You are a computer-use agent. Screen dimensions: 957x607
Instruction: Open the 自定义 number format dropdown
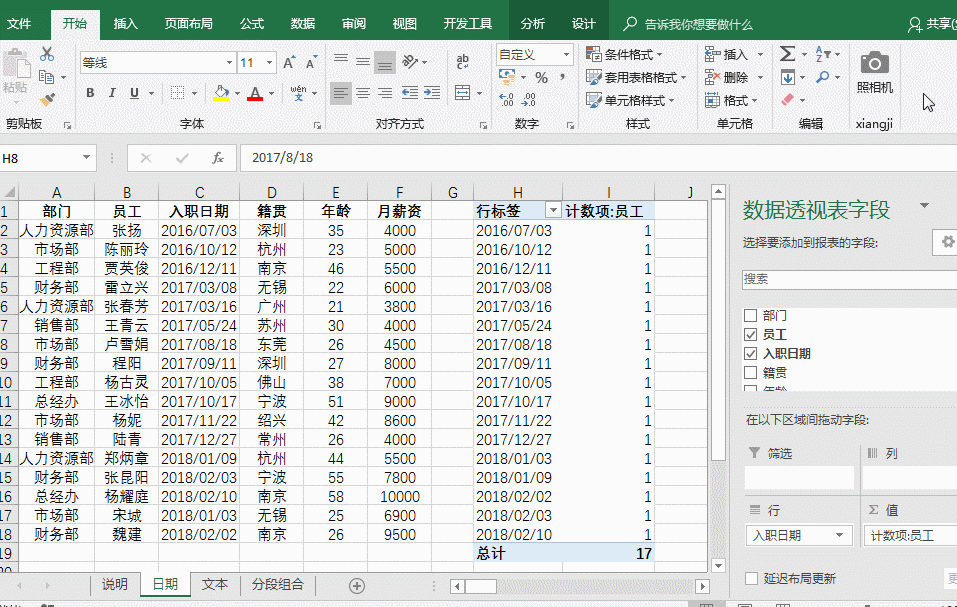pyautogui.click(x=566, y=55)
